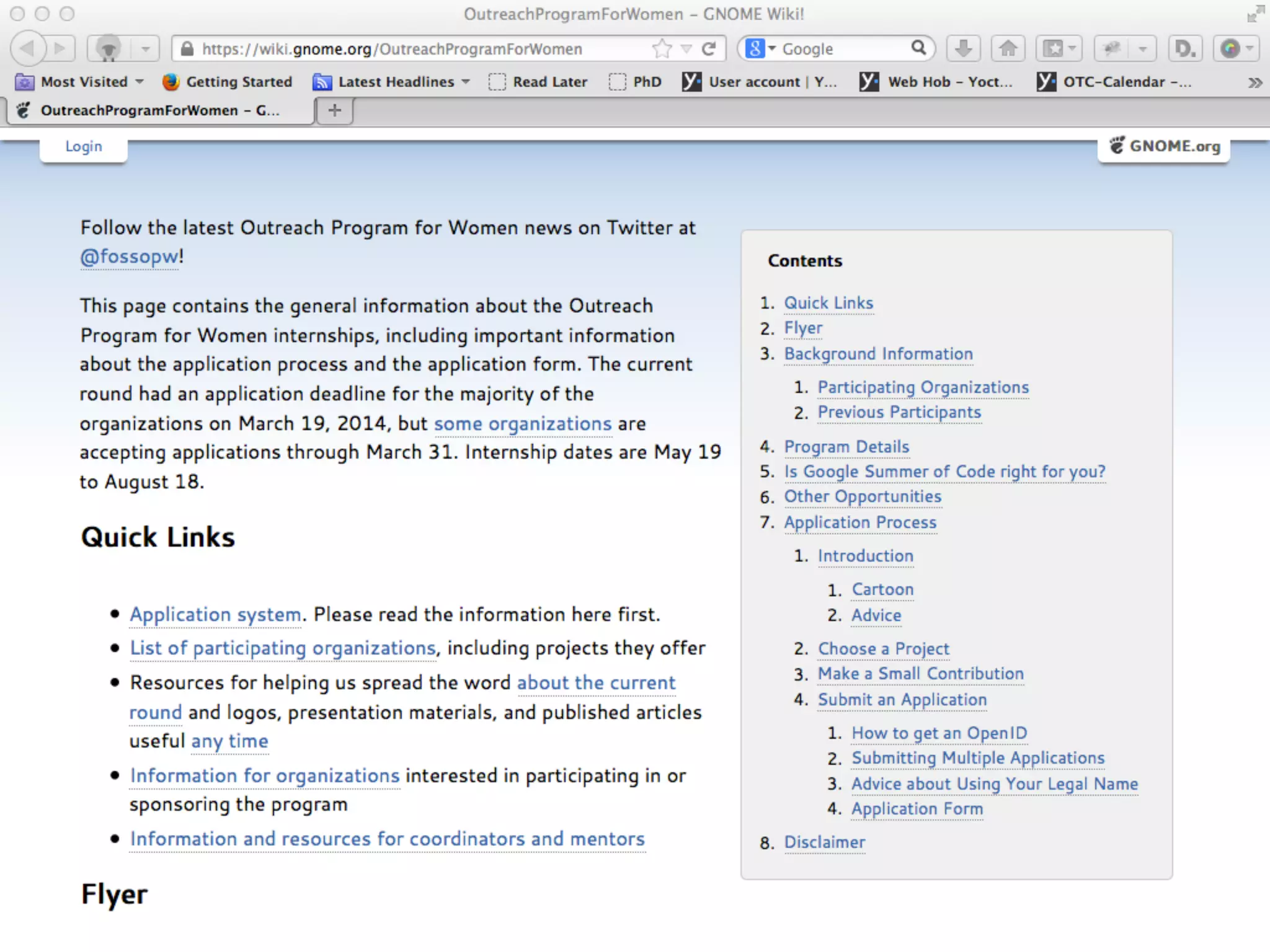
Task: Click the browser back arrow button
Action: [x=28, y=48]
